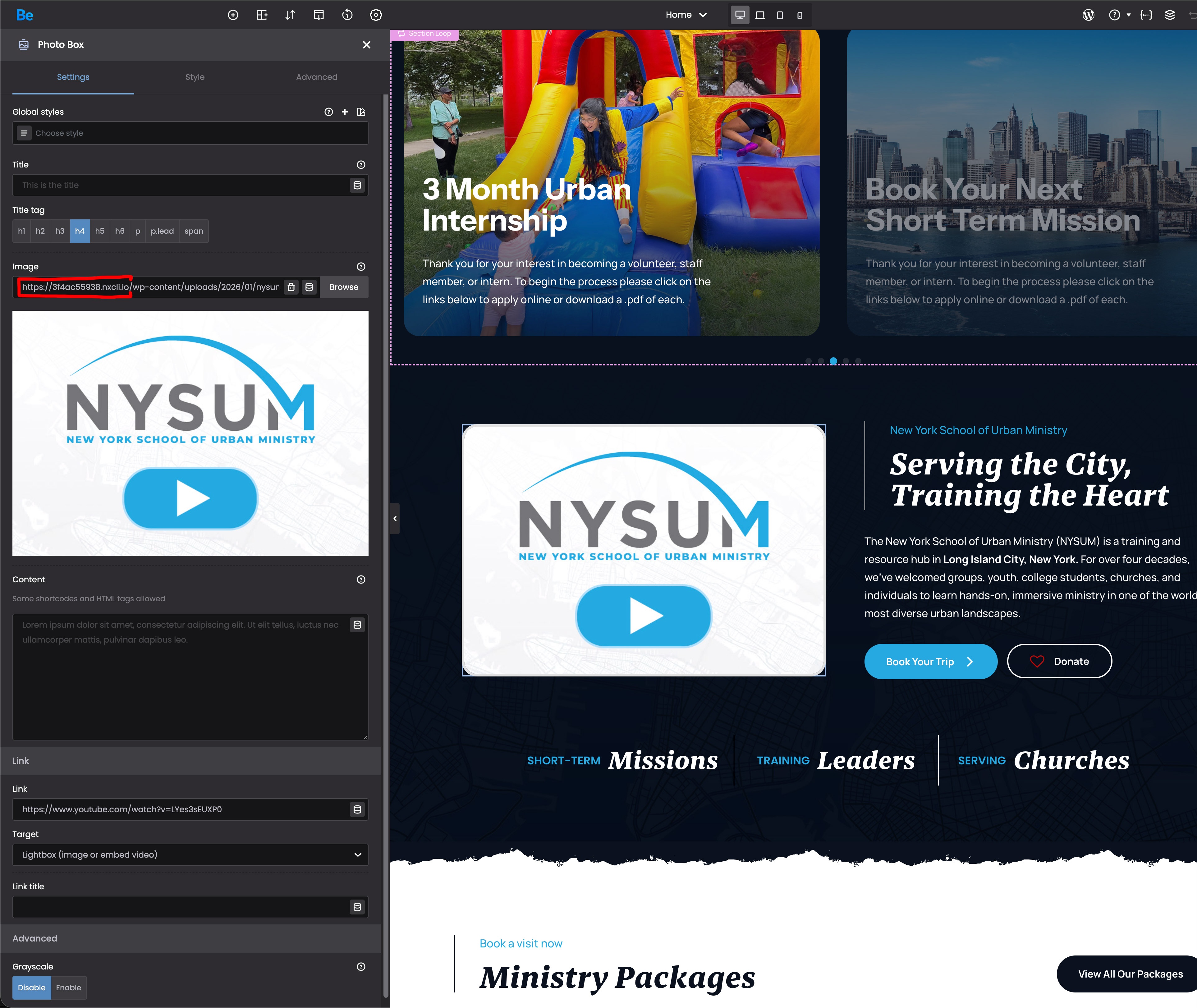Viewport: 1197px width, 1008px height.
Task: Switch to mobile phone preview
Action: (x=799, y=15)
